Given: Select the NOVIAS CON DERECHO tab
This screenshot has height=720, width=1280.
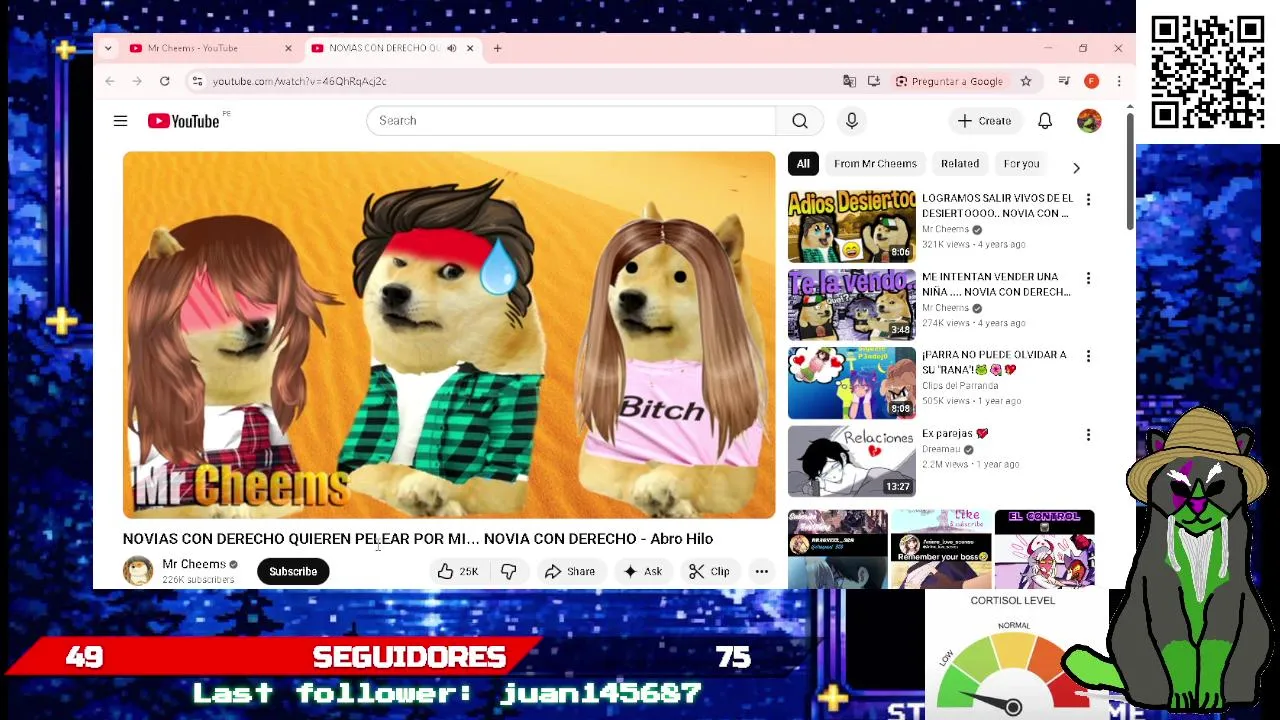Looking at the screenshot, I should coord(385,48).
